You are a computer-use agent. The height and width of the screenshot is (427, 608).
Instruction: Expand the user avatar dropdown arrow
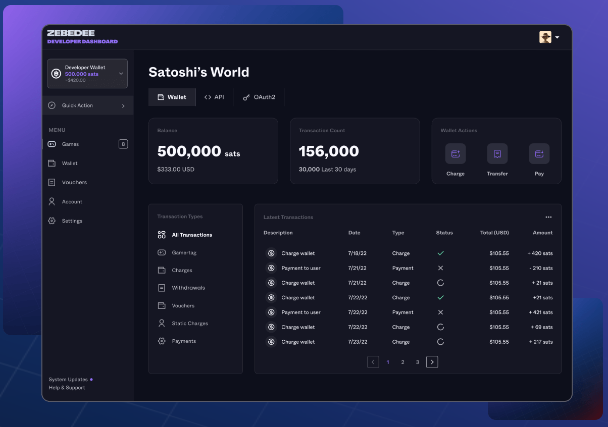(x=557, y=37)
